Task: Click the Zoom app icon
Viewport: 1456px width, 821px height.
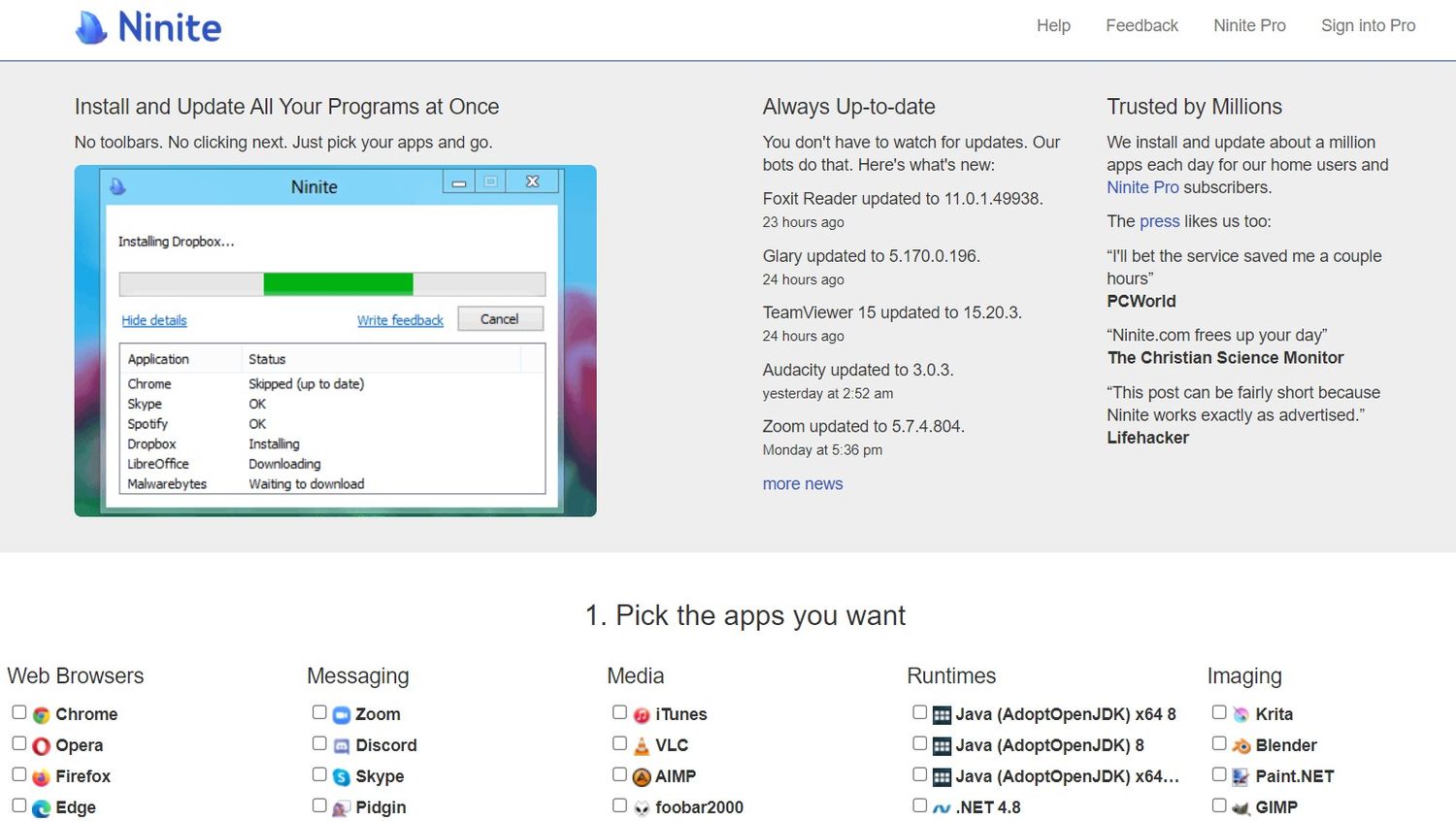Action: (341, 715)
